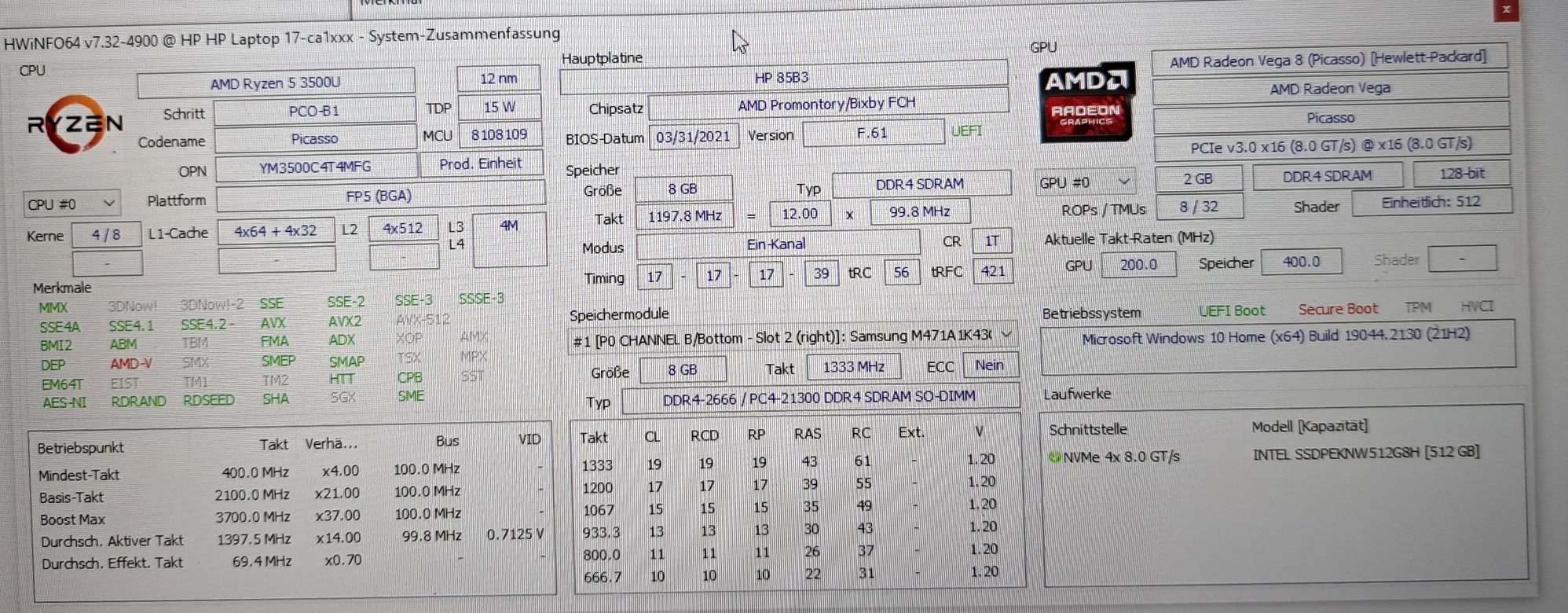Image resolution: width=1568 pixels, height=613 pixels.
Task: Click the AMD Radeon Vega field
Action: [1330, 88]
